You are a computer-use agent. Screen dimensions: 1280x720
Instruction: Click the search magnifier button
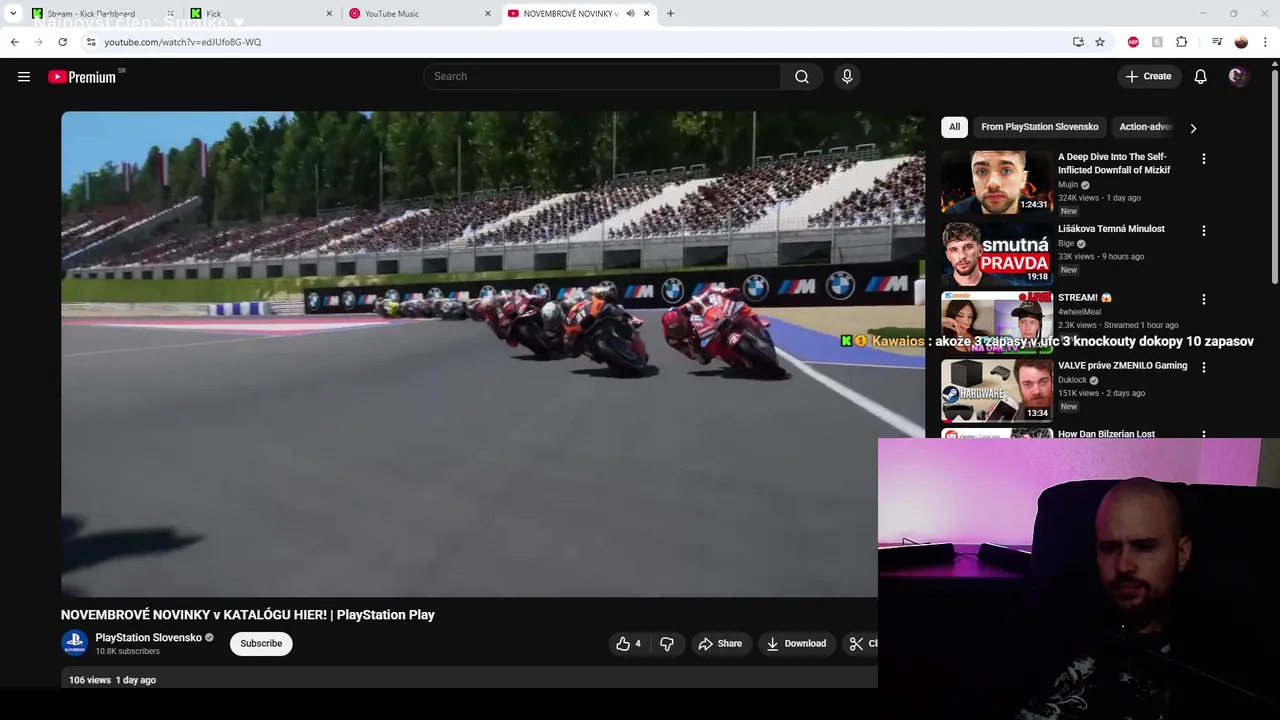pos(802,77)
